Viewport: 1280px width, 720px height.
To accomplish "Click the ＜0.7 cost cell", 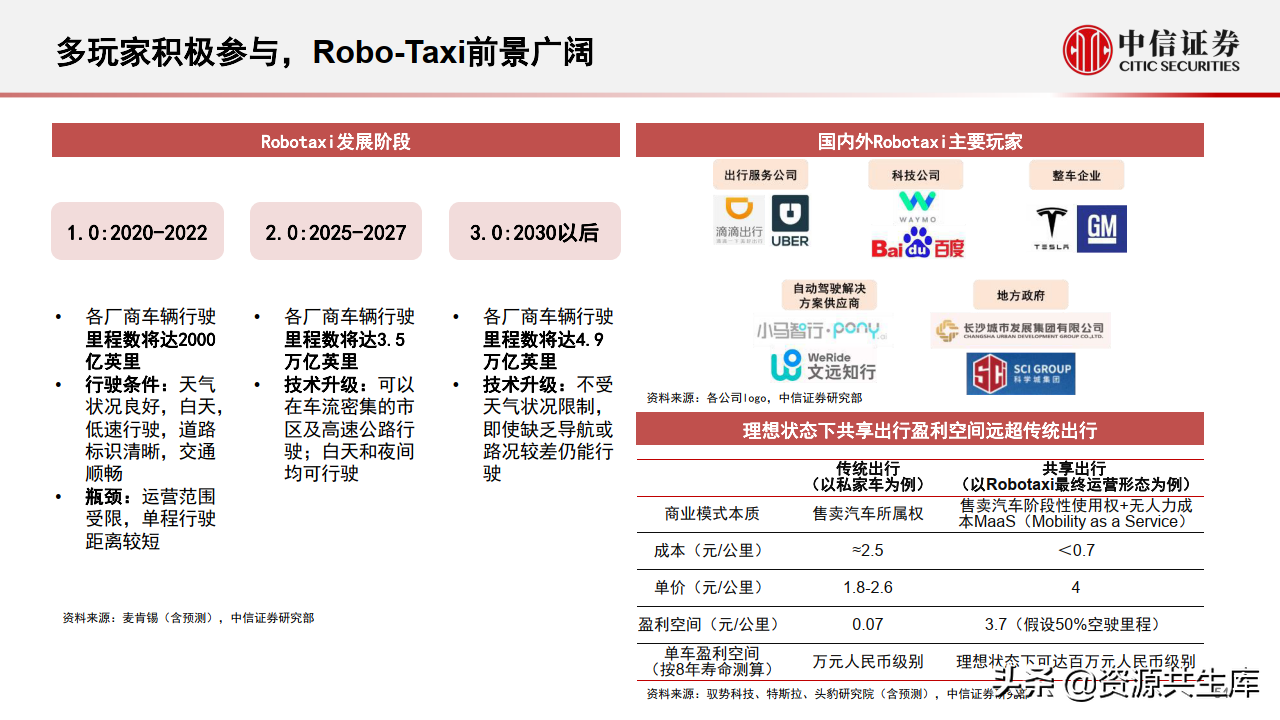I will click(1075, 550).
